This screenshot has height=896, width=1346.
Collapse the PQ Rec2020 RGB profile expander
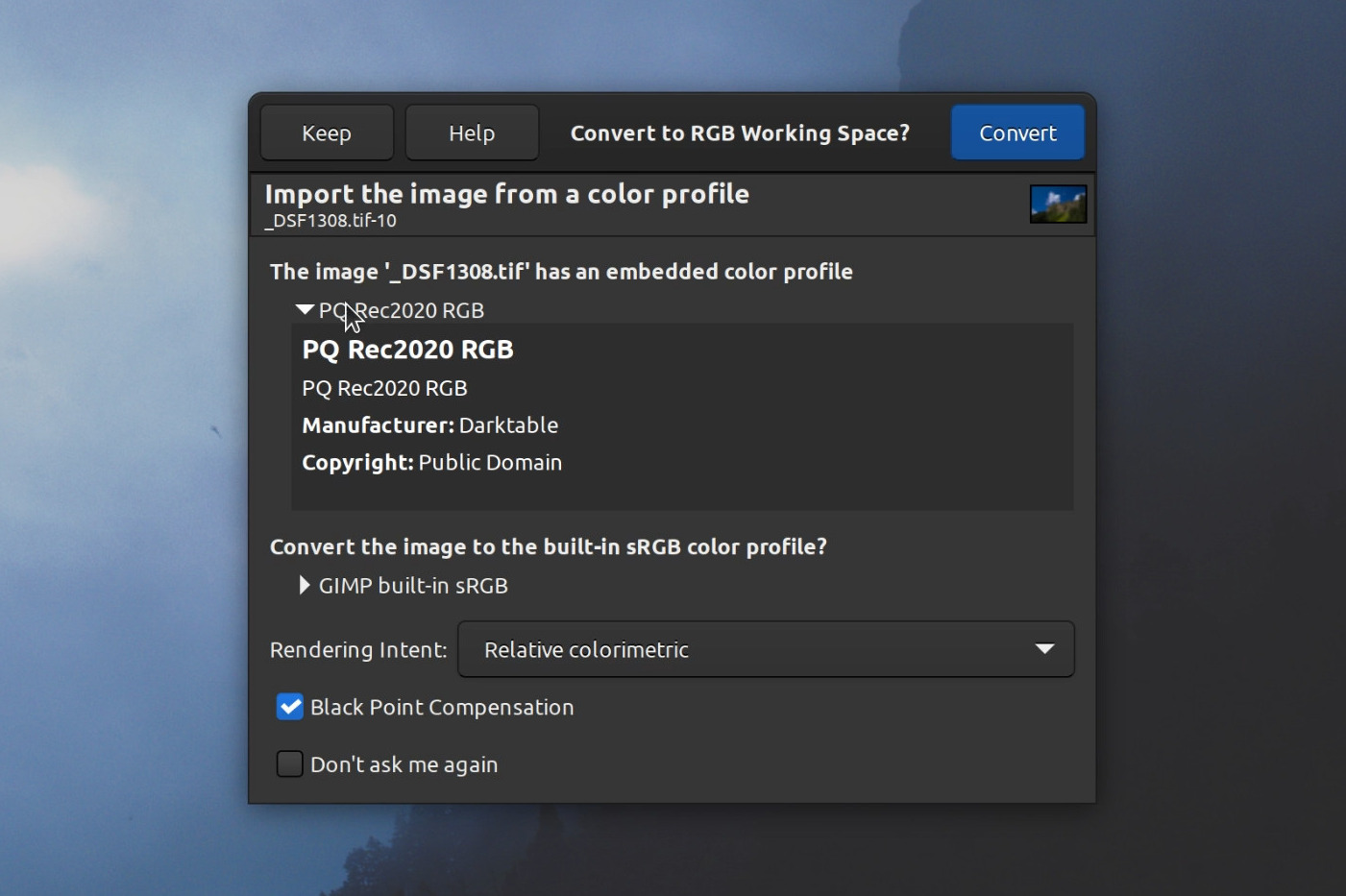click(305, 310)
